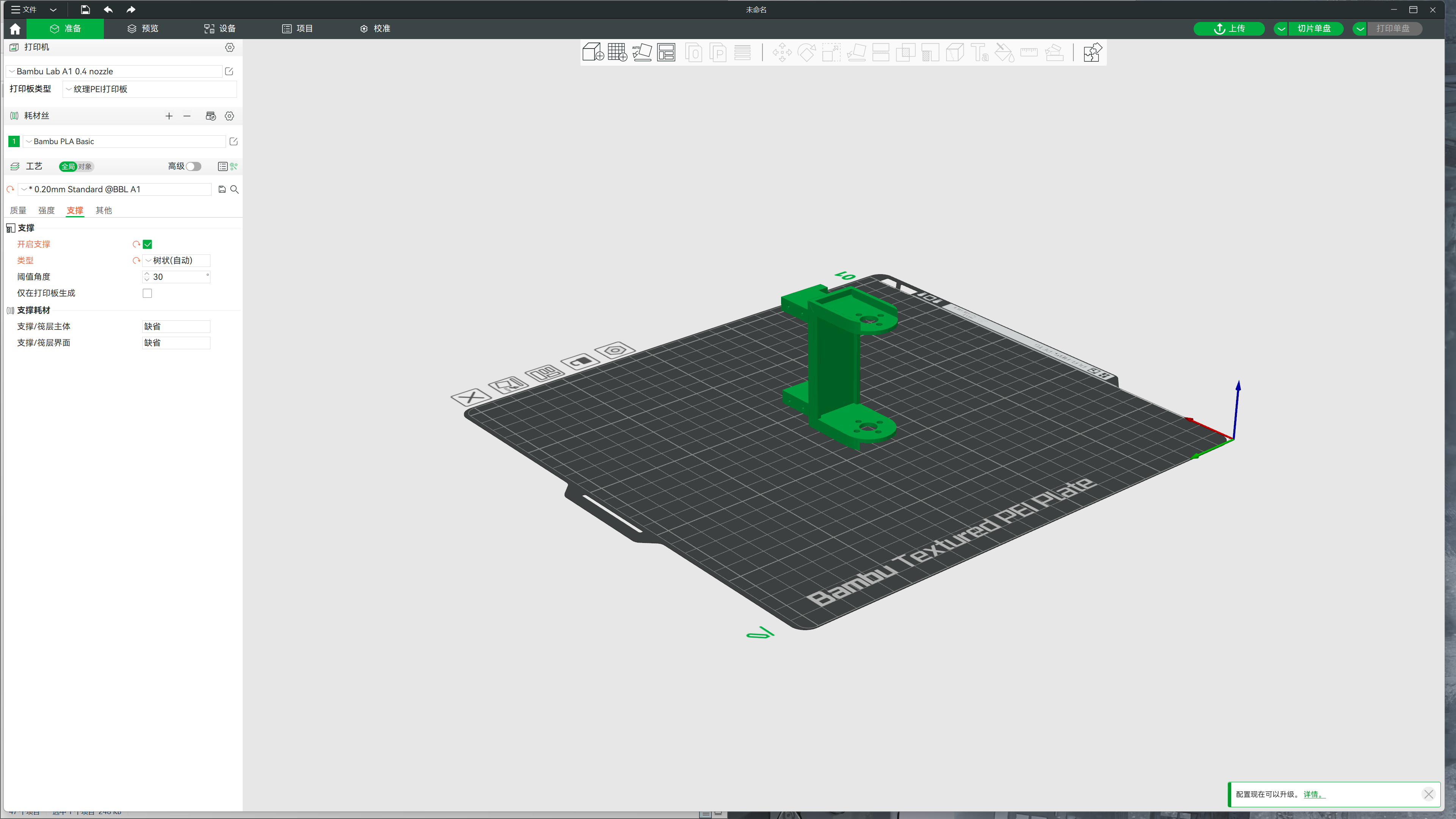Viewport: 1456px width, 819px height.
Task: Click the Arrange all objects icon
Action: pyautogui.click(x=666, y=52)
